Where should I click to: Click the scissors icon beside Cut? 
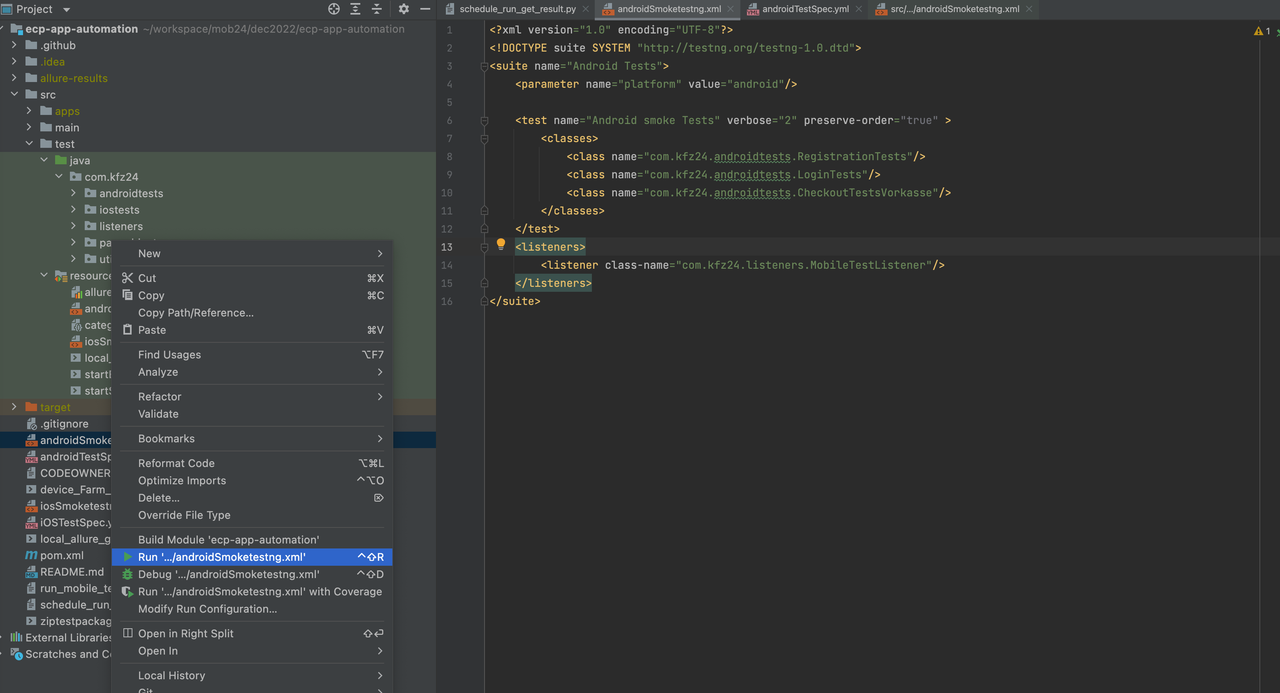[x=127, y=278]
